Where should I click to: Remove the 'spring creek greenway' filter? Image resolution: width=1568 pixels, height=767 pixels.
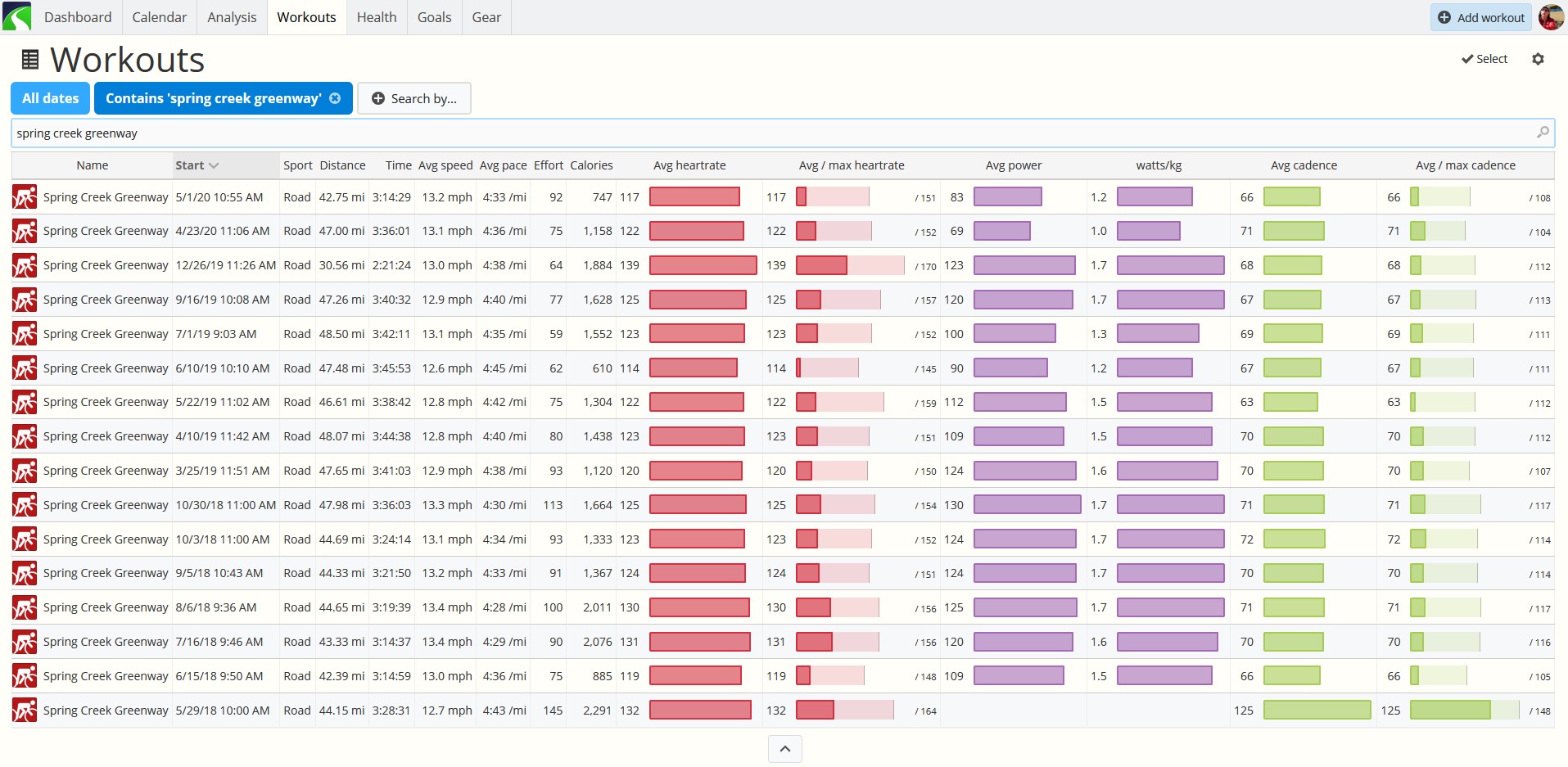coord(335,98)
